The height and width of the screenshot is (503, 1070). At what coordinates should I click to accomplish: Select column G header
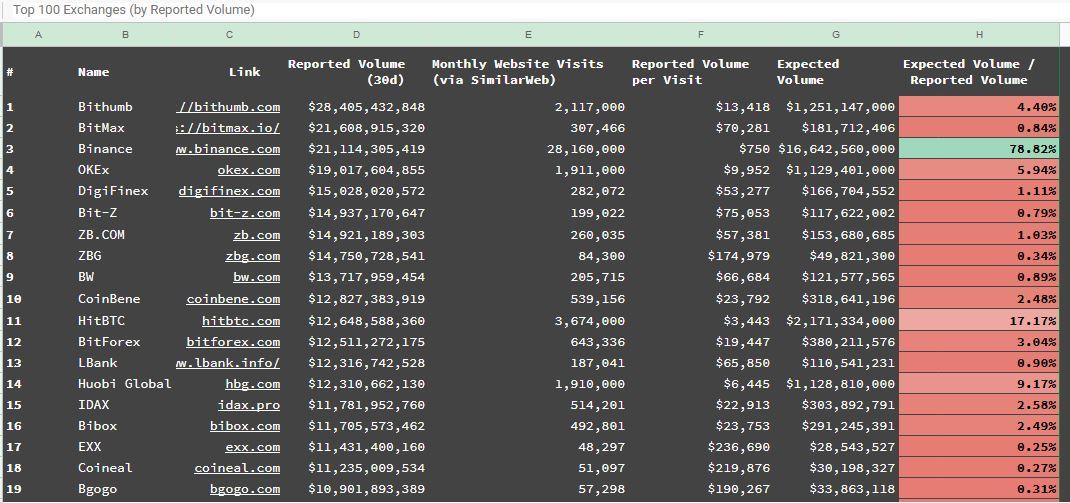pos(836,35)
